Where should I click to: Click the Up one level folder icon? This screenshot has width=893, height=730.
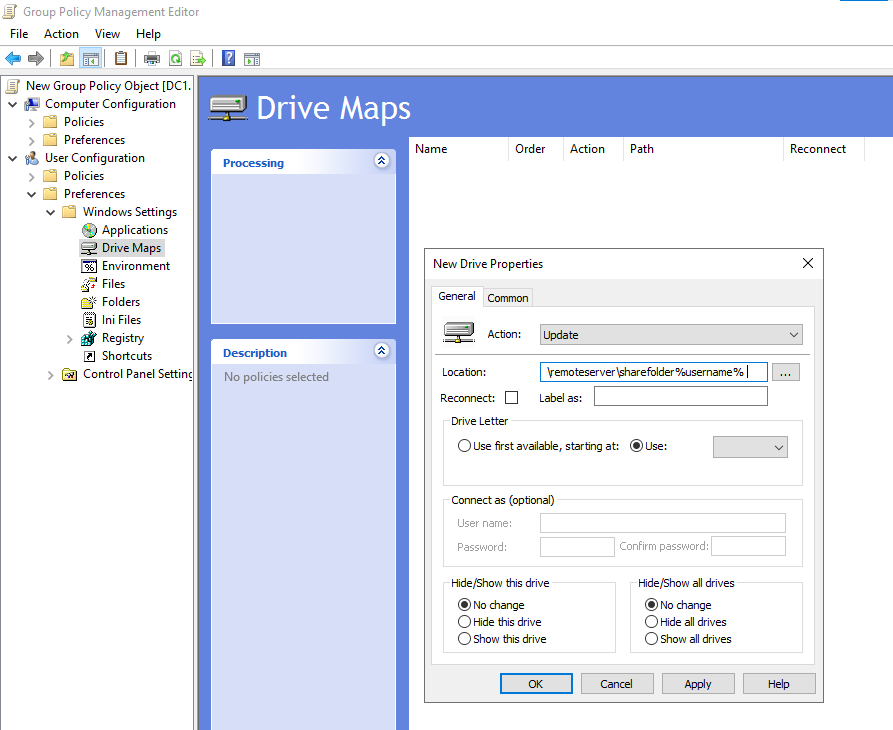67,58
